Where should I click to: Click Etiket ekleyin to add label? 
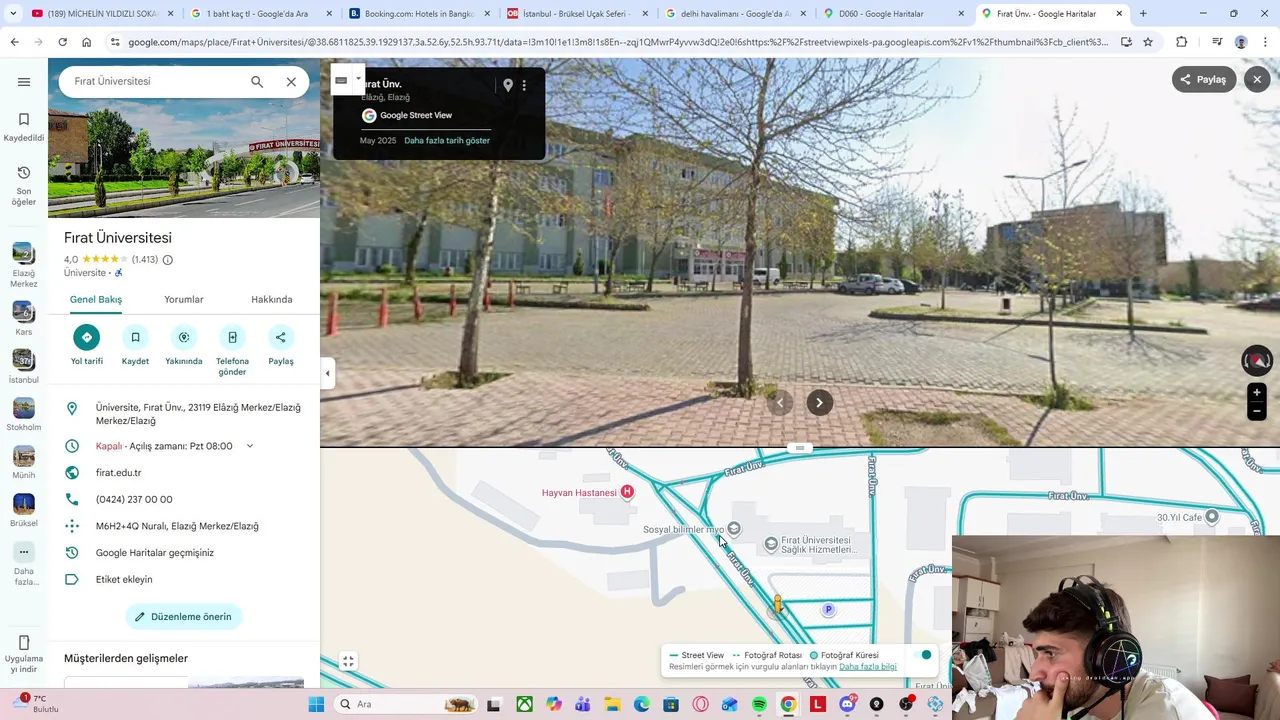[x=124, y=579]
